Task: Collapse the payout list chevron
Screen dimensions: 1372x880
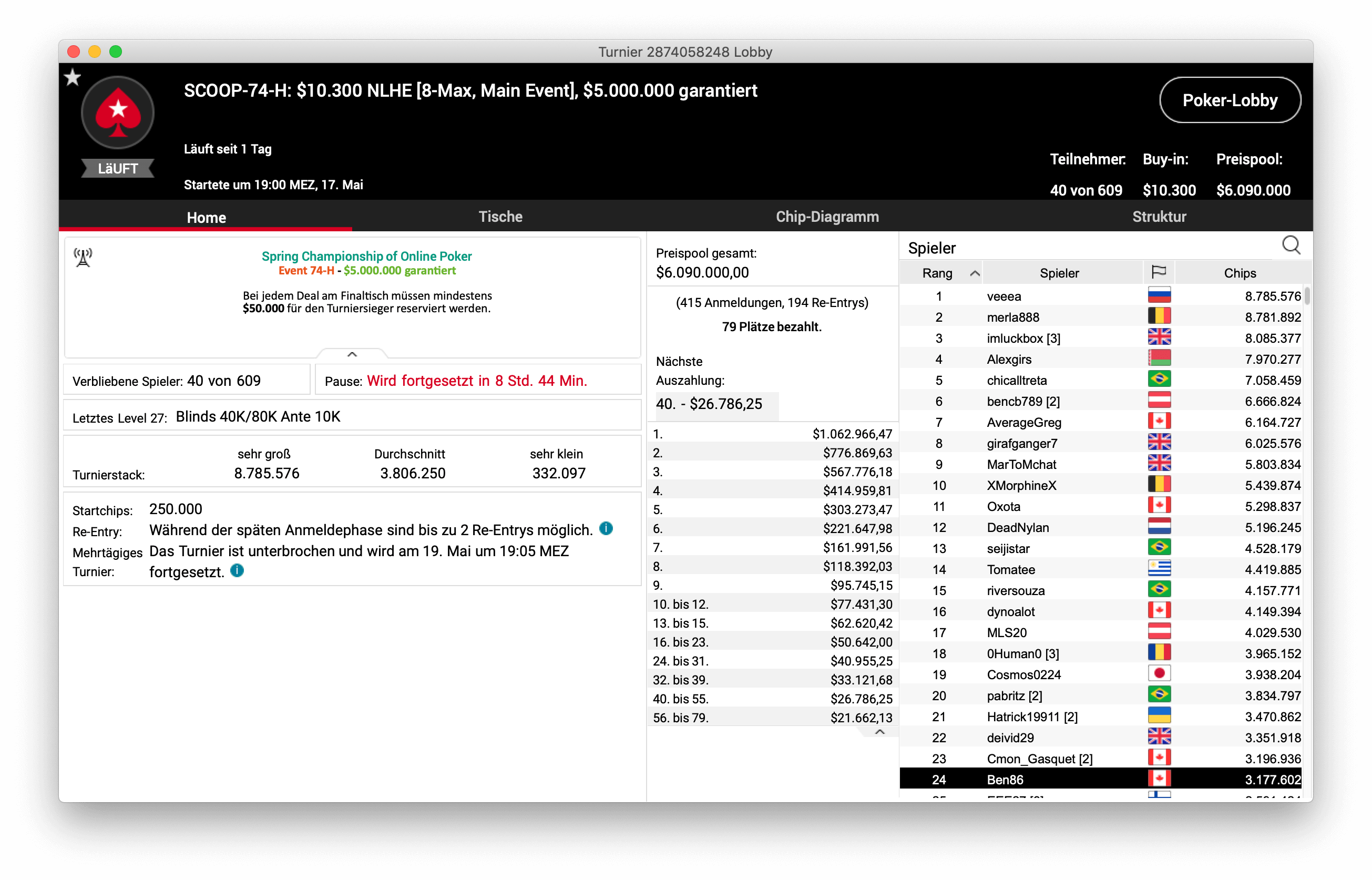Action: tap(879, 732)
